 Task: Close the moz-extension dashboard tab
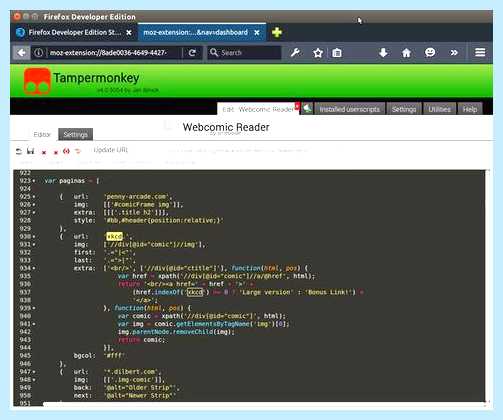pyautogui.click(x=257, y=33)
